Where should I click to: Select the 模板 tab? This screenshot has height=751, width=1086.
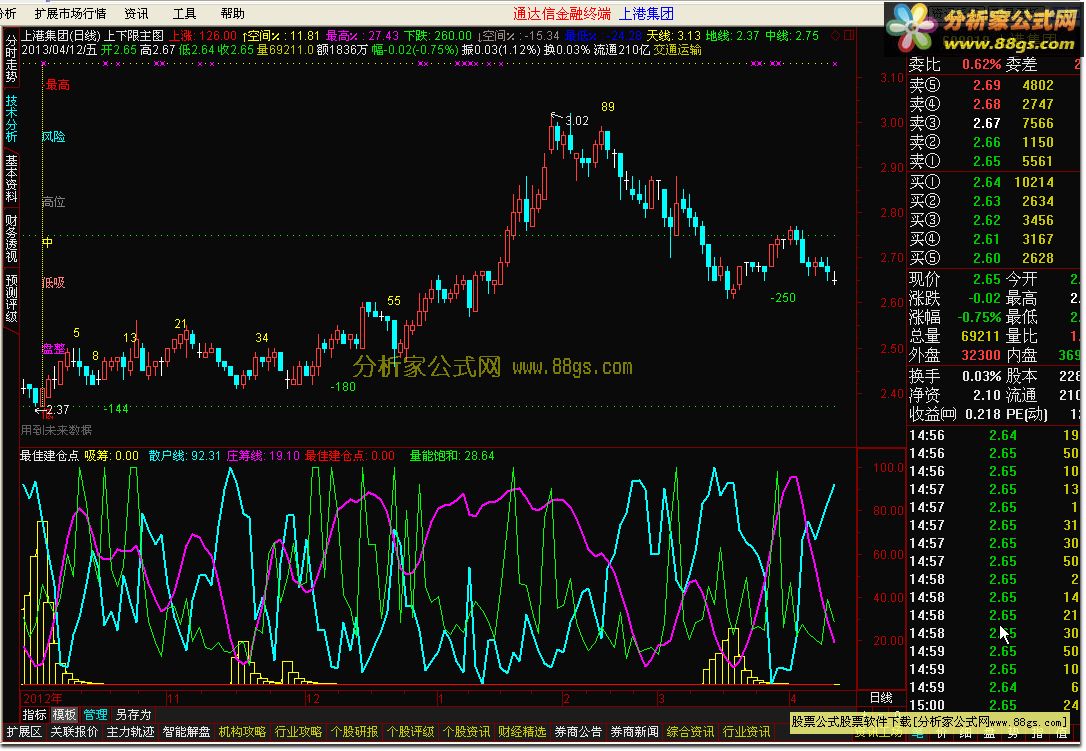[64, 714]
